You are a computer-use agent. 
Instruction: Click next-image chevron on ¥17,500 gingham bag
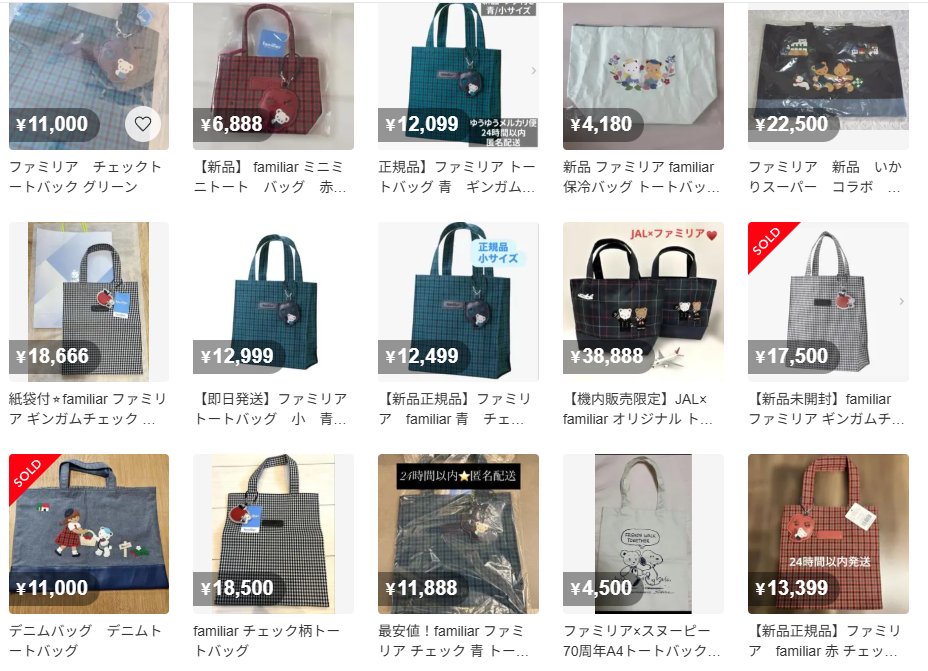pos(901,301)
